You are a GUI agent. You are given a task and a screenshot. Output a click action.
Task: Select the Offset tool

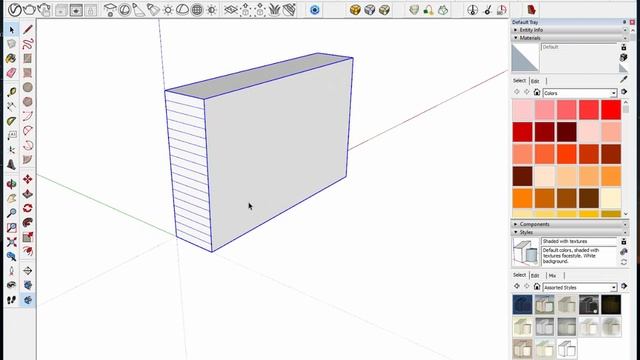click(28, 251)
